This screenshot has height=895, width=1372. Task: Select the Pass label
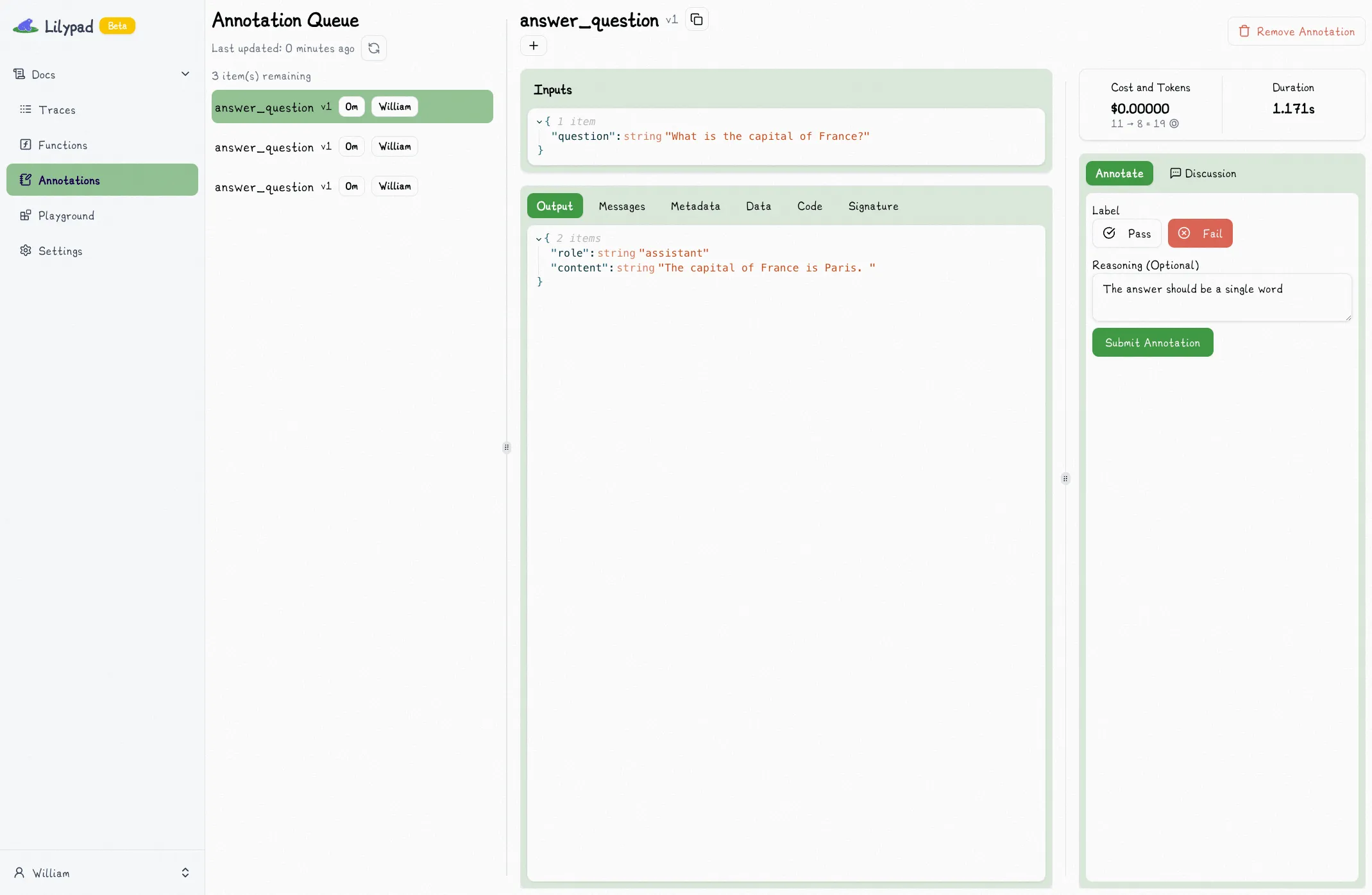[1127, 233]
